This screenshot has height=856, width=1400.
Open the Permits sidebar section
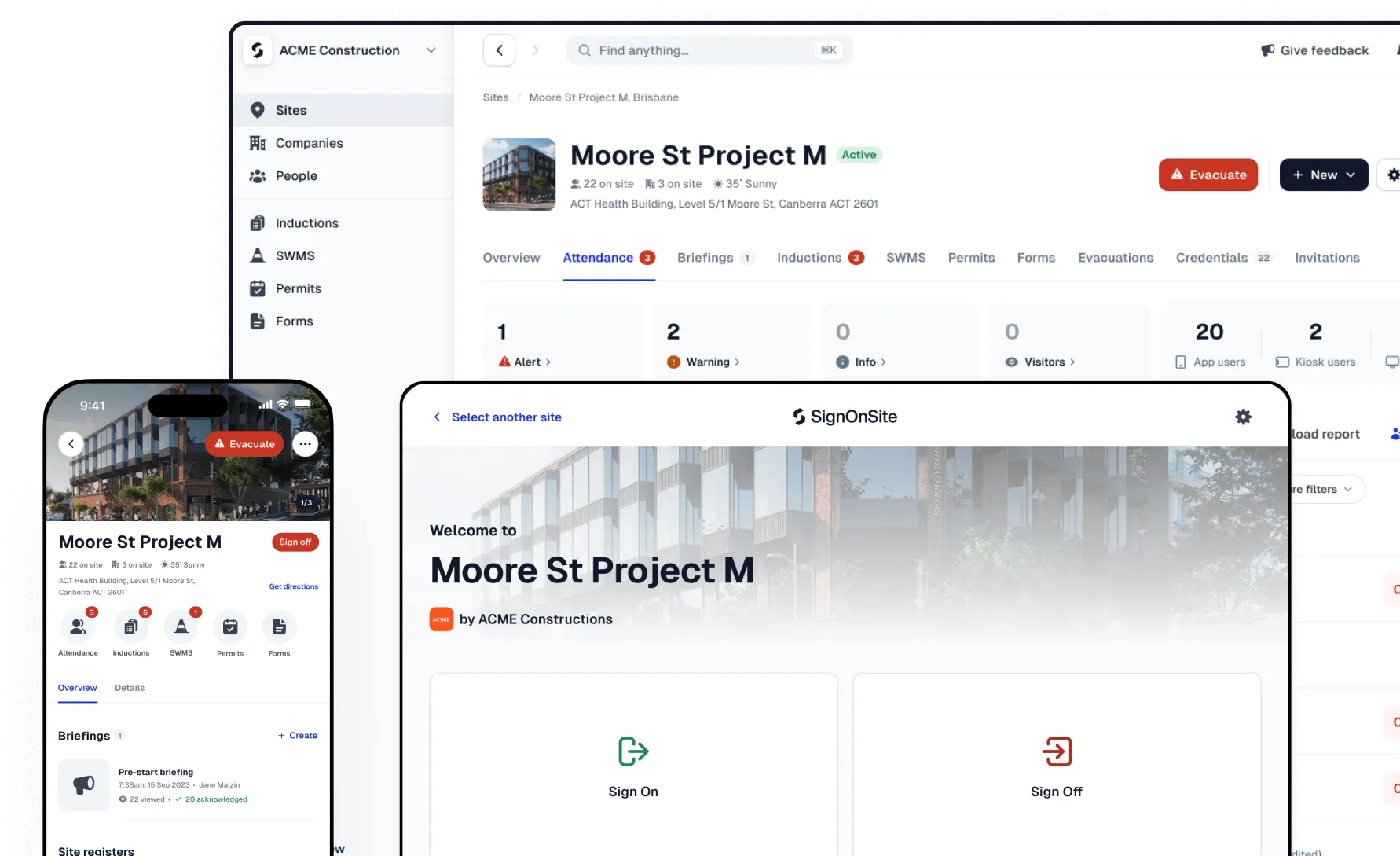point(297,288)
